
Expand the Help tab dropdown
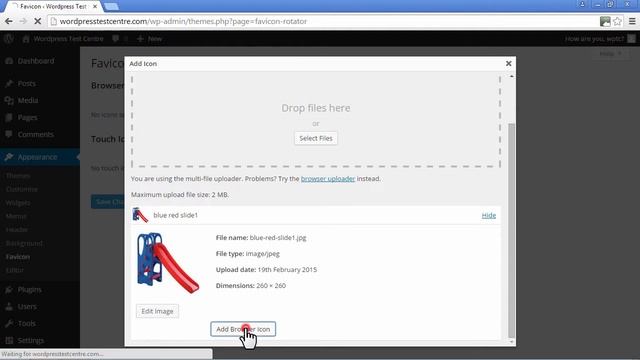[611, 53]
